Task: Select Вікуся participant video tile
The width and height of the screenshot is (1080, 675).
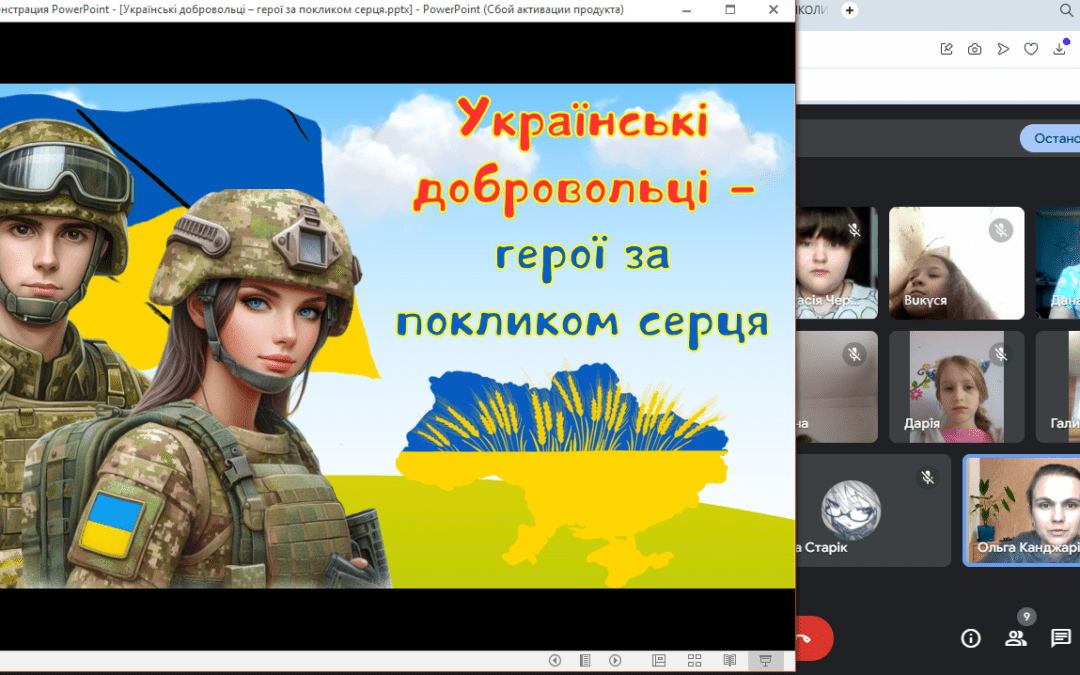Action: (956, 263)
